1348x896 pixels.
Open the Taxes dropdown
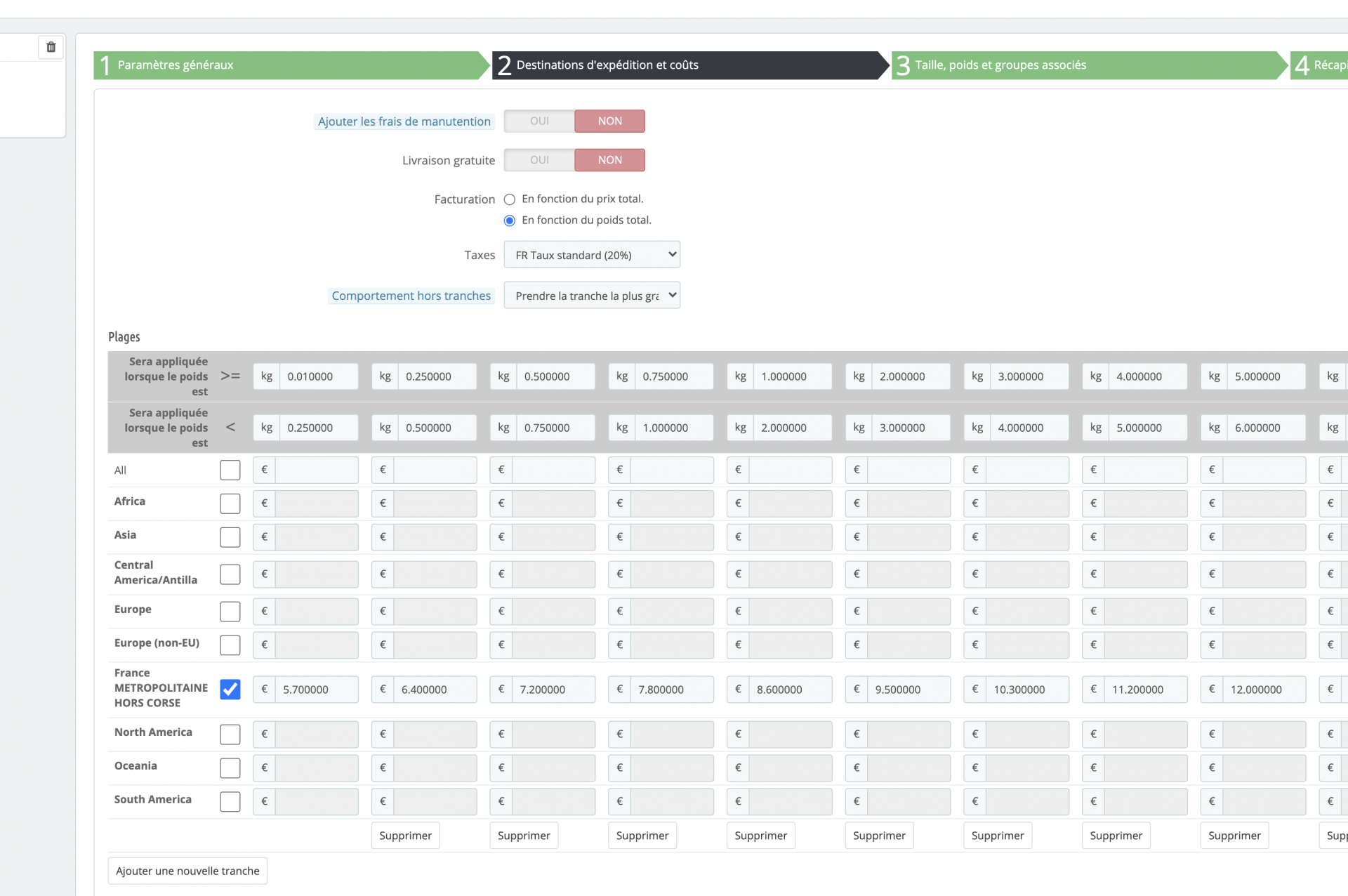(591, 255)
